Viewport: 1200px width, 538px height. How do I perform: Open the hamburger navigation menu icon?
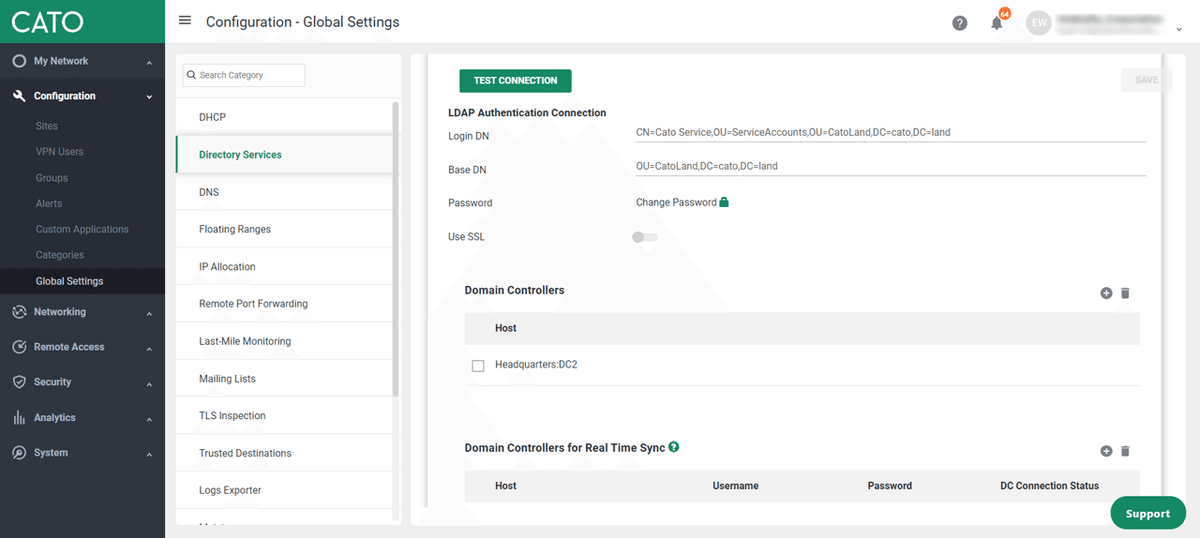coord(184,21)
